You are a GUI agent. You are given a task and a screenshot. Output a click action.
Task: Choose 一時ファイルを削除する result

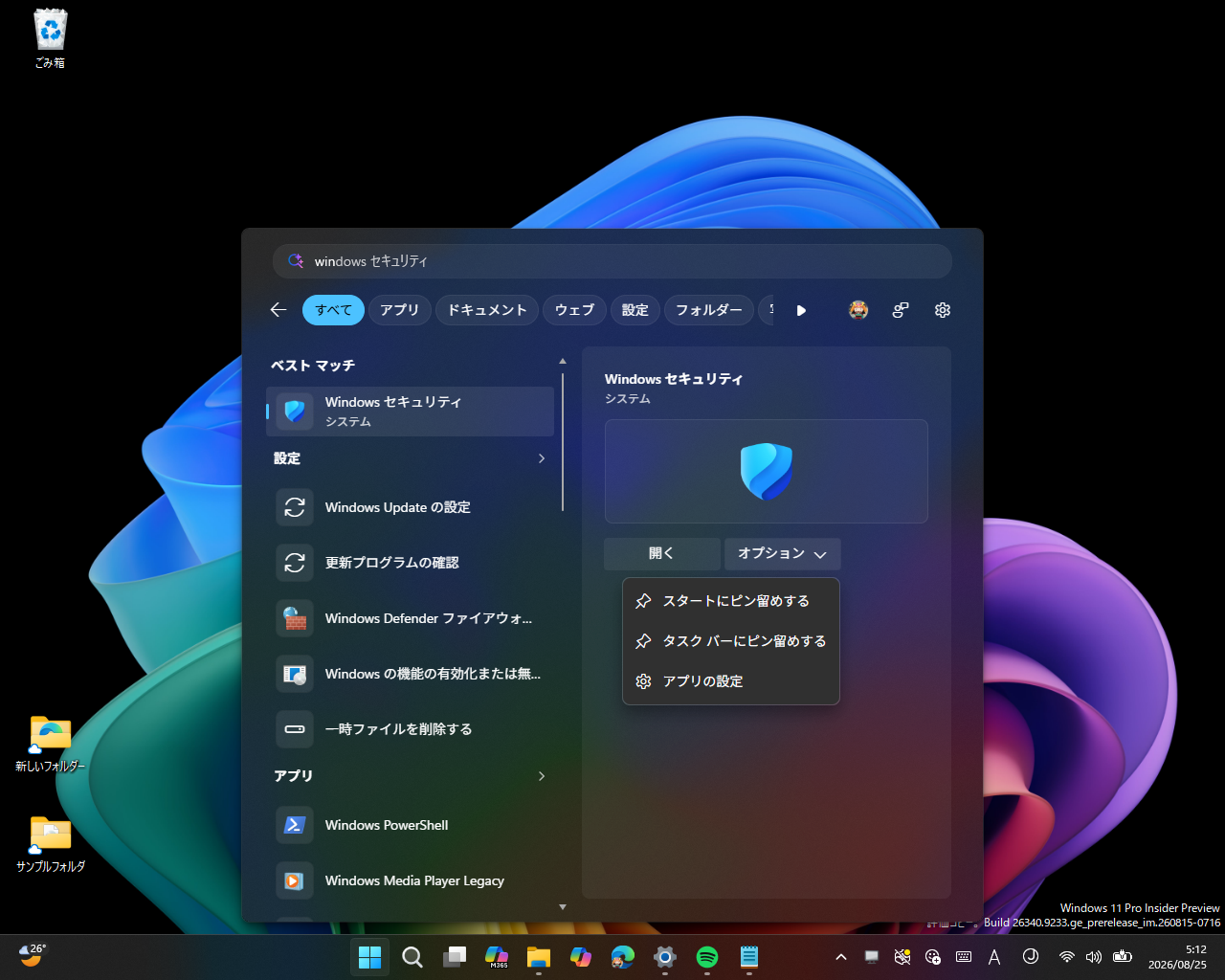click(410, 729)
